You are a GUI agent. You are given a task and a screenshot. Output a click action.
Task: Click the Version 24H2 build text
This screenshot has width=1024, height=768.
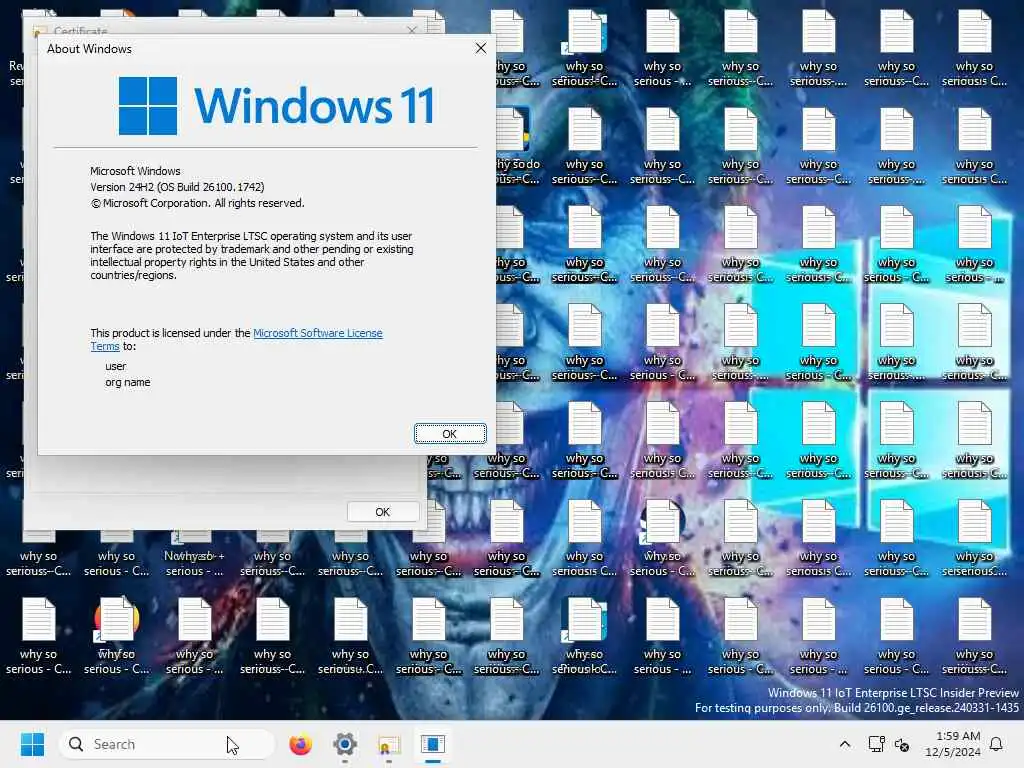click(x=177, y=187)
